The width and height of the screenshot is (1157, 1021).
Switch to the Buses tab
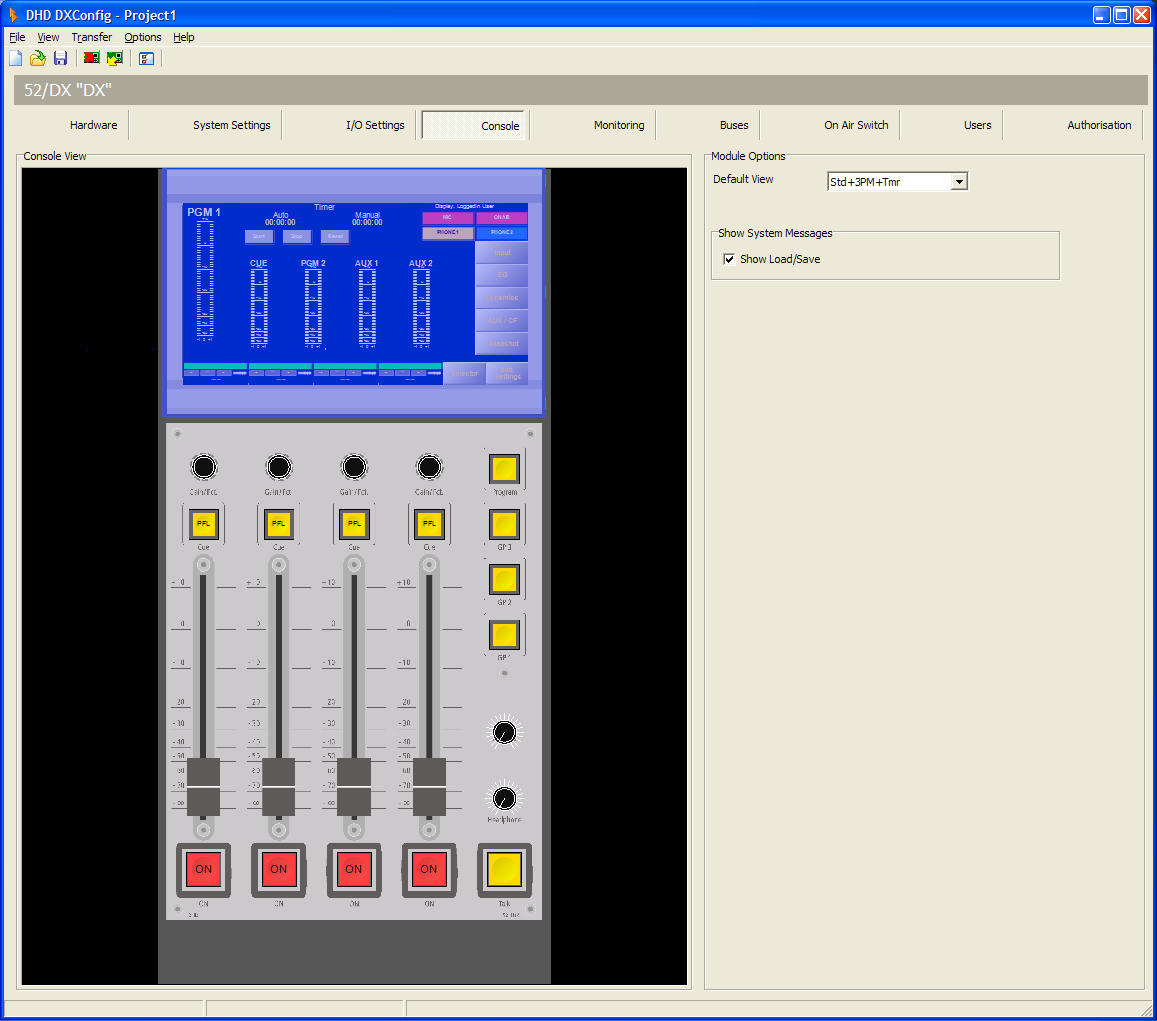[734, 125]
